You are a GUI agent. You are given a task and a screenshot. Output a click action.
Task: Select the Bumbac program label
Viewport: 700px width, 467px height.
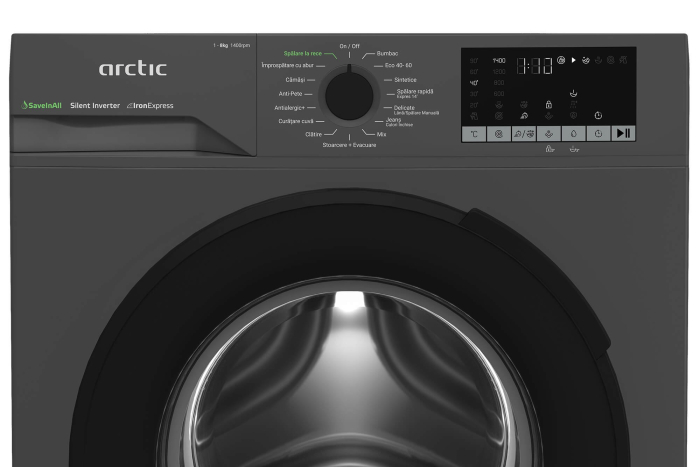tap(387, 54)
